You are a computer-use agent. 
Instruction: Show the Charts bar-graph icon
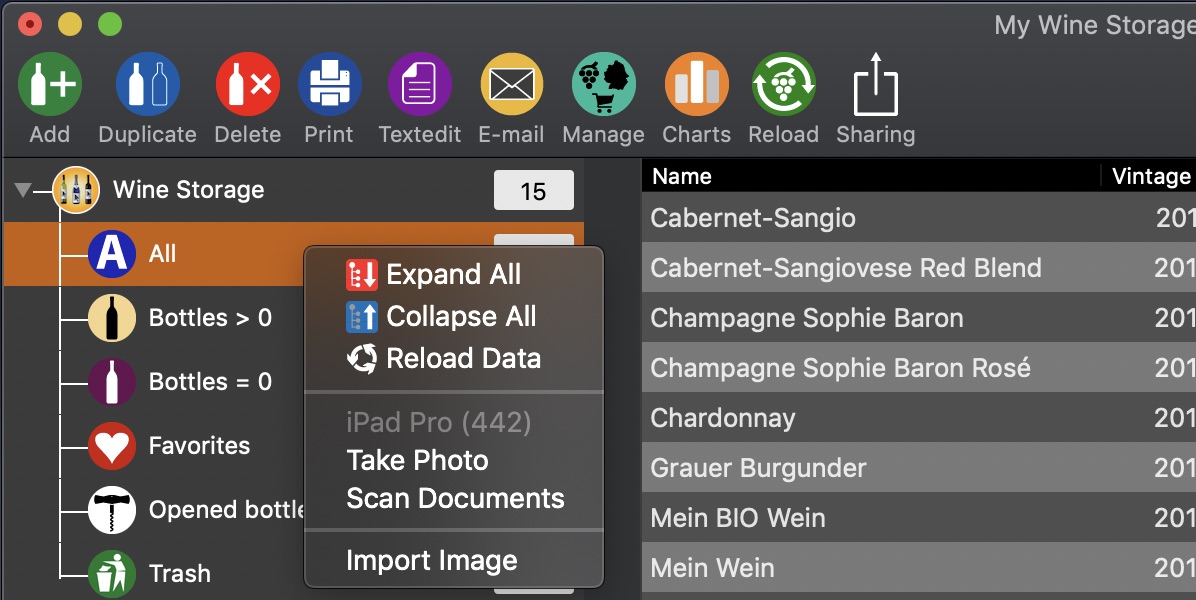coord(696,84)
